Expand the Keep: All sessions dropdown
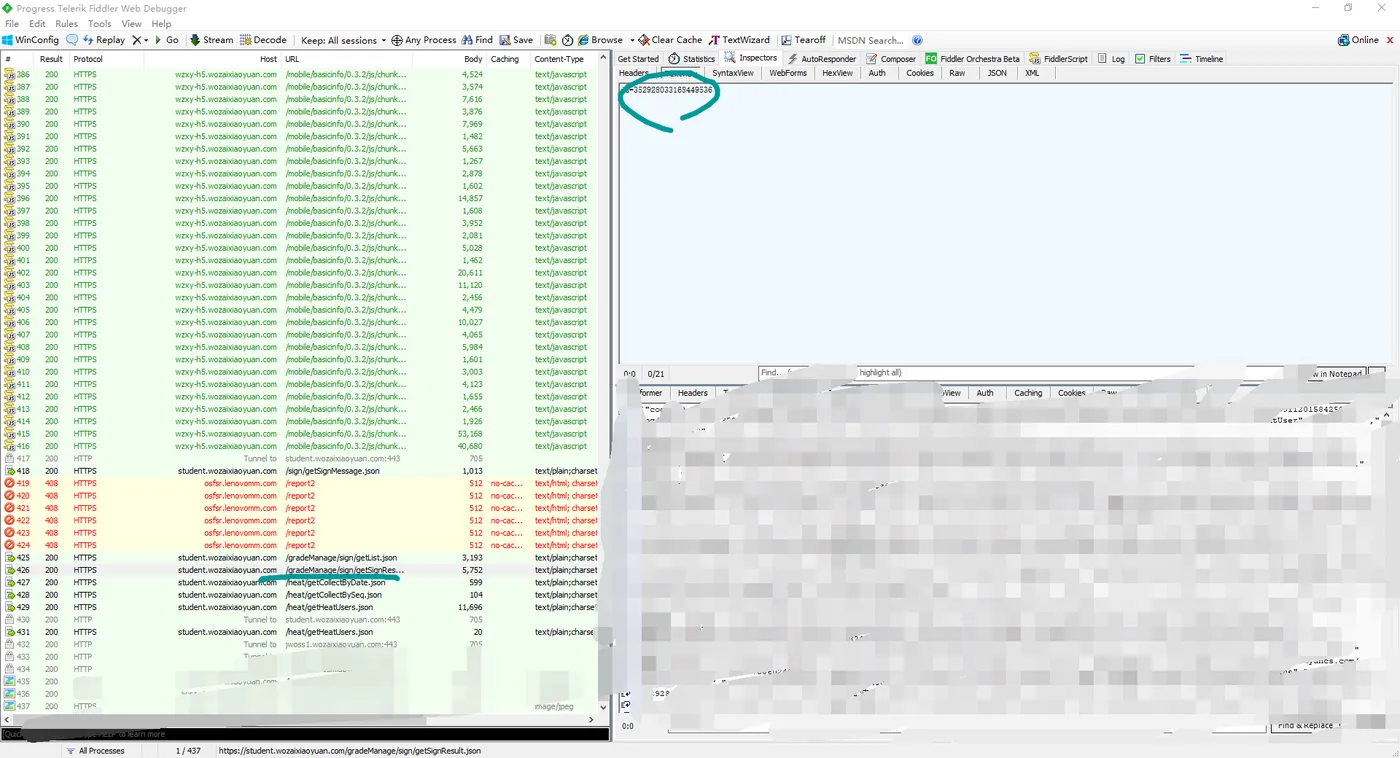Screen dimensions: 1400x758 (342, 40)
